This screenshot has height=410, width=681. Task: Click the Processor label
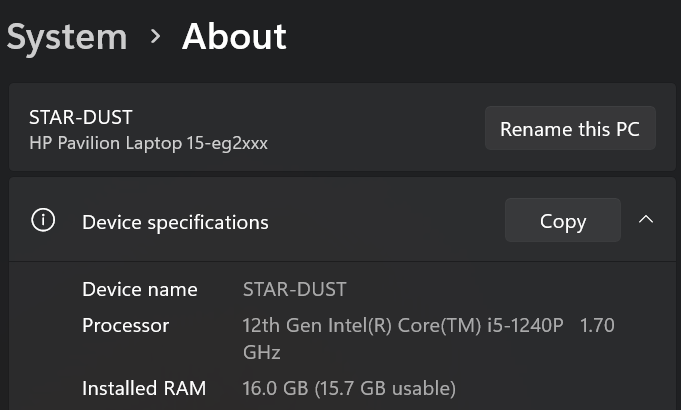[125, 326]
